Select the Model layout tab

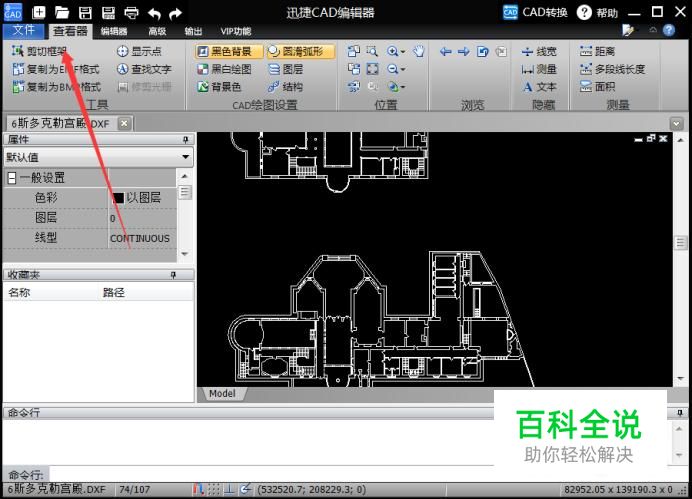pos(222,394)
